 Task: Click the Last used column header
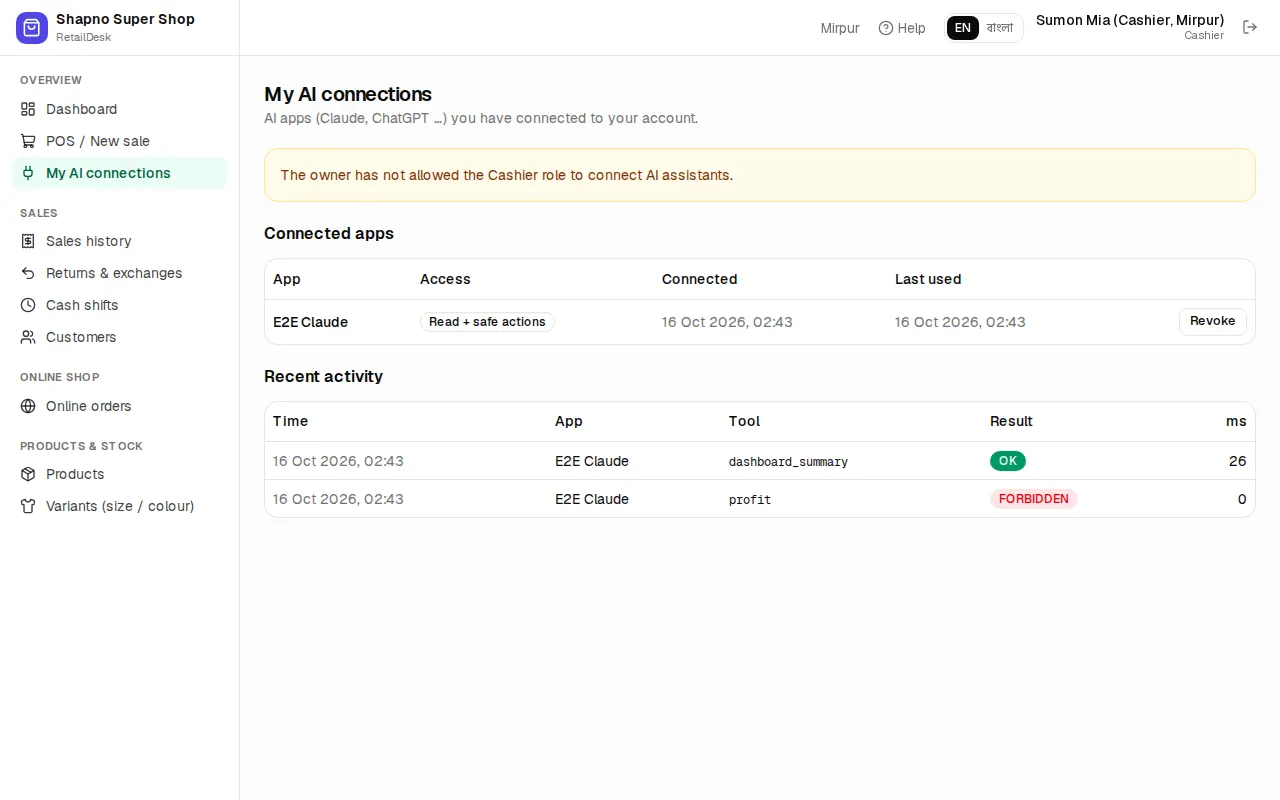pos(928,279)
